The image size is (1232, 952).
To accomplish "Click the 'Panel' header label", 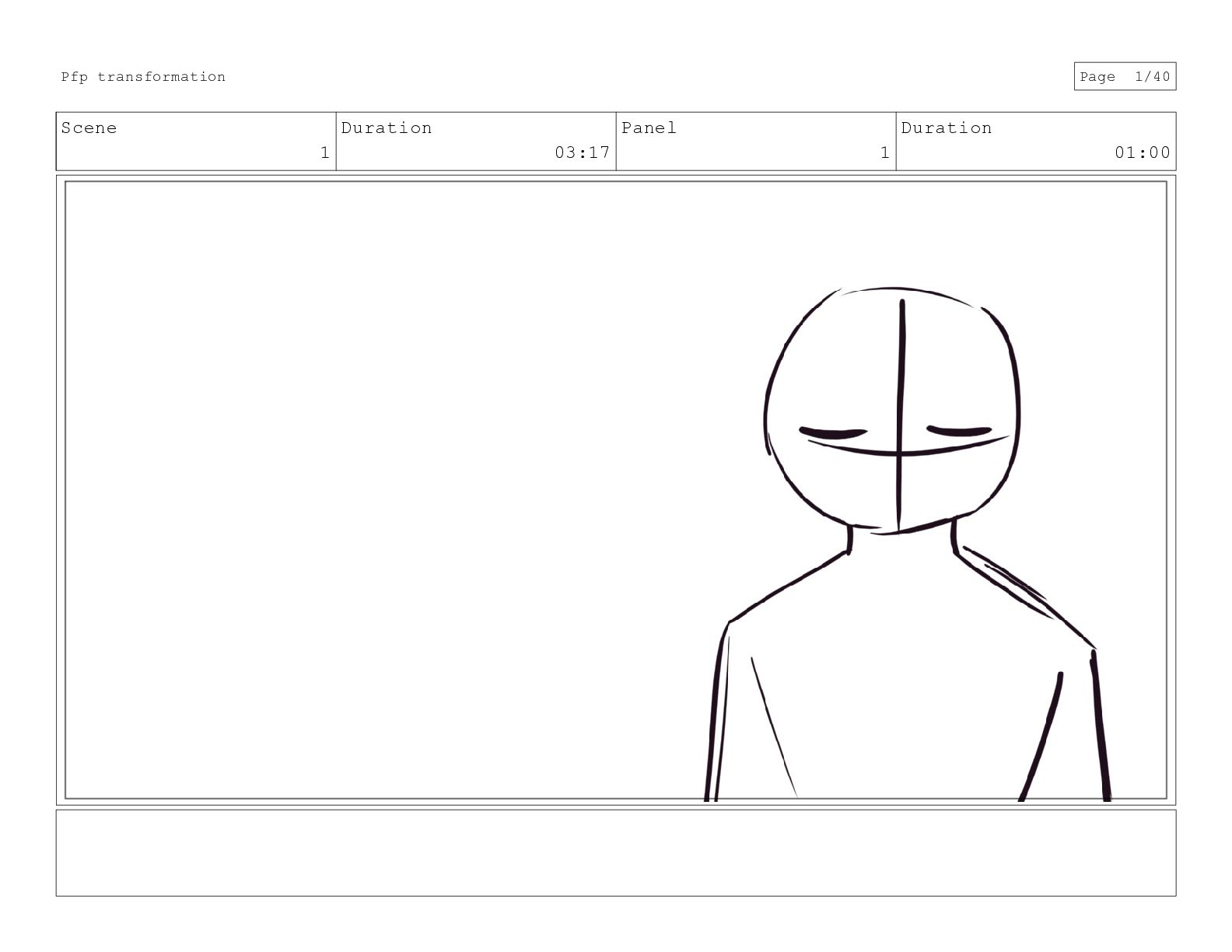I will (x=649, y=128).
